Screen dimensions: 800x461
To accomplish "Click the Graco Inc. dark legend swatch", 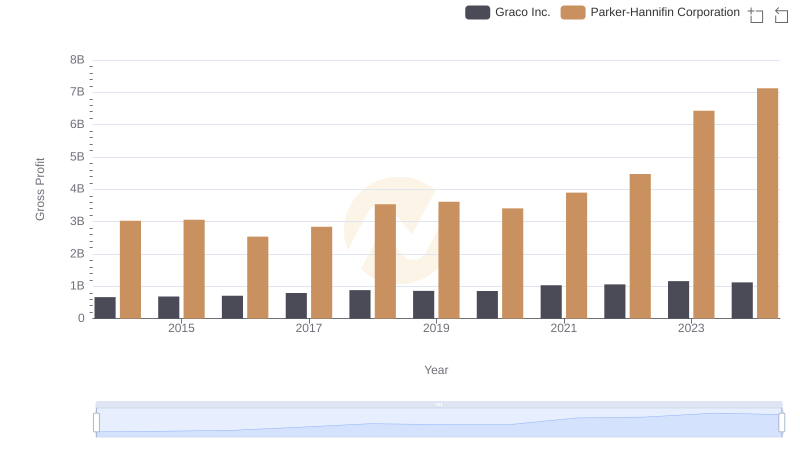I will (478, 12).
